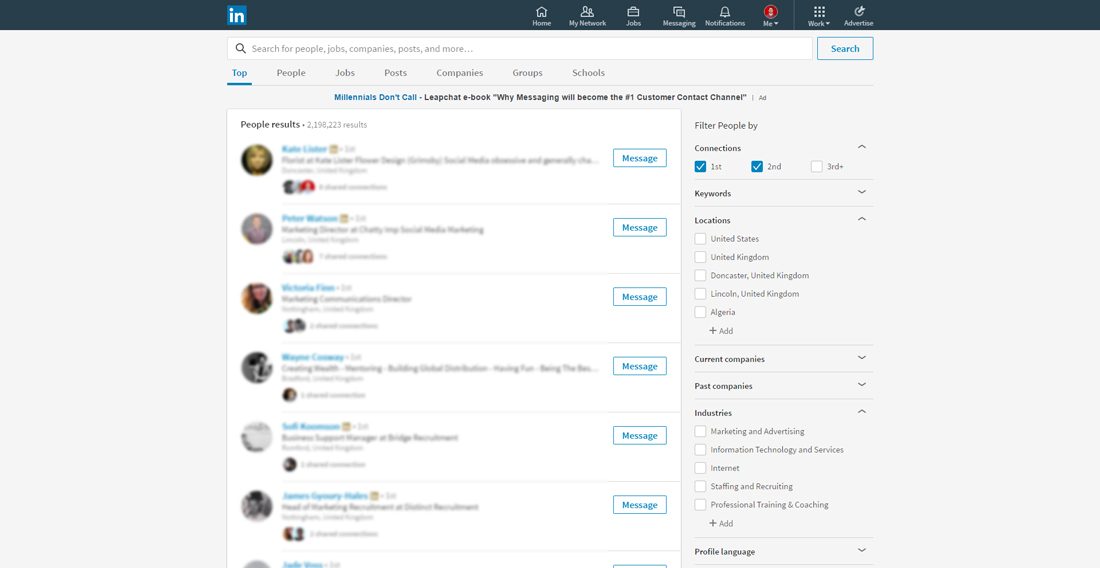Screen dimensions: 1100x568
Task: Check Lincoln, United Kingdom filter
Action: coord(700,293)
